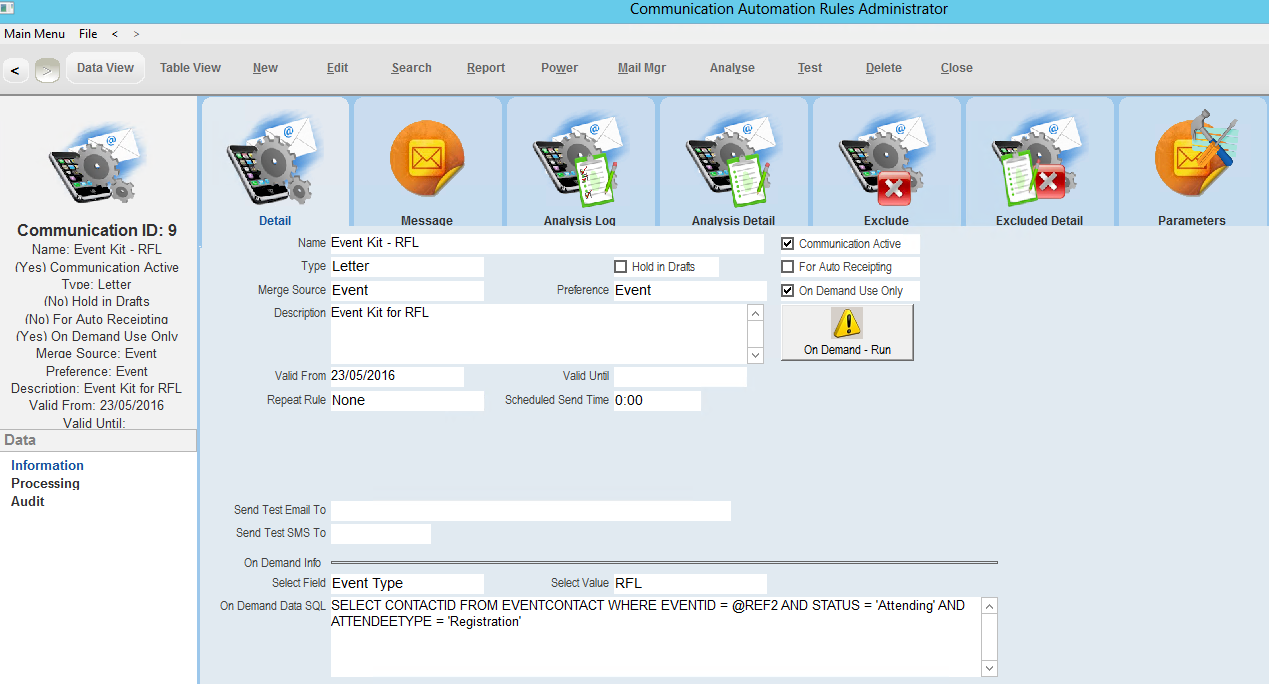Enable the Hold in Drafts checkbox
The width and height of the screenshot is (1269, 684).
(x=621, y=267)
